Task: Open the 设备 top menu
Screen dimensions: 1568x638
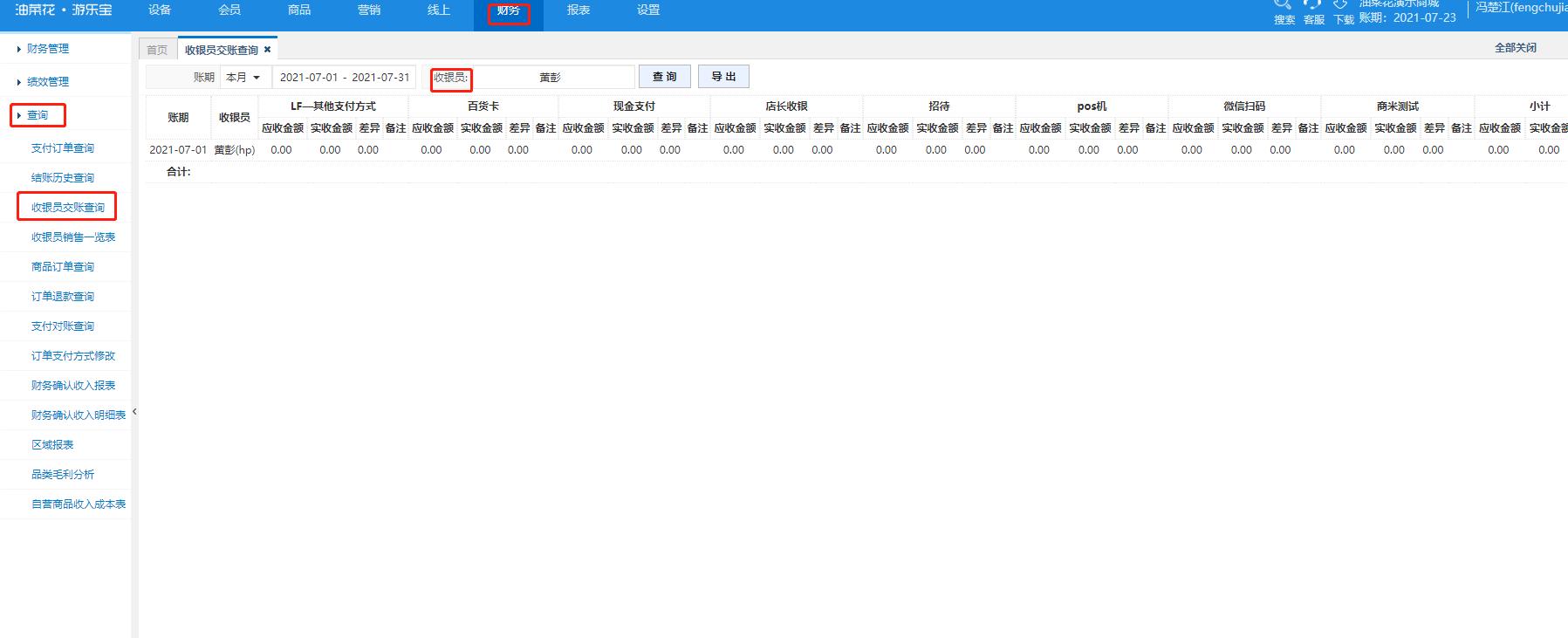Action: [160, 10]
